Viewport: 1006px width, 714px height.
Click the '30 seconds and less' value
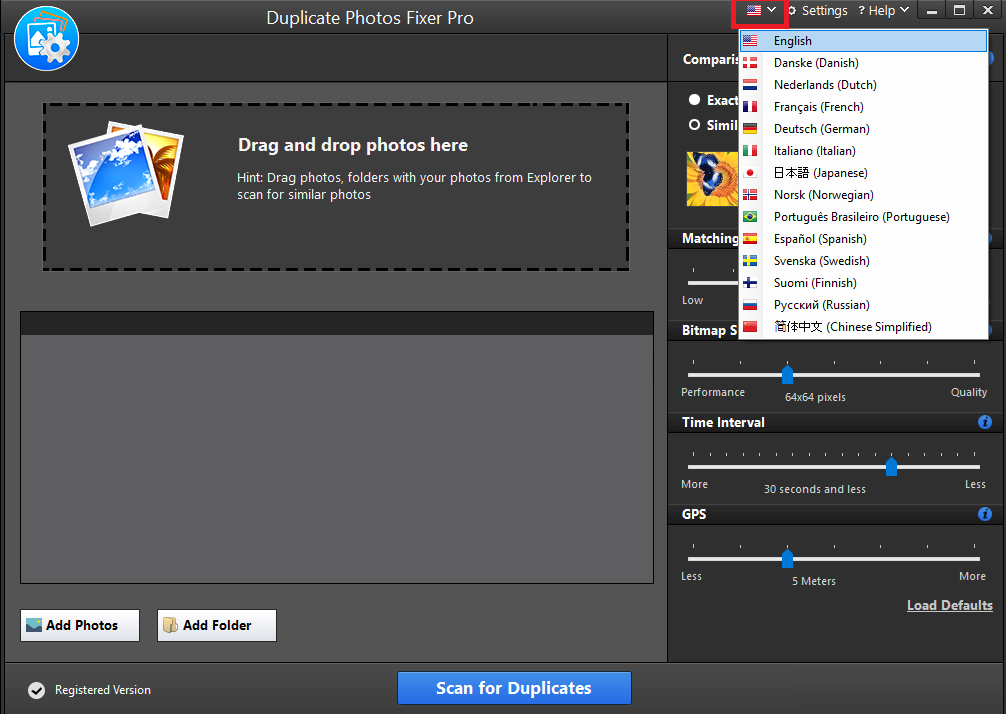[814, 489]
